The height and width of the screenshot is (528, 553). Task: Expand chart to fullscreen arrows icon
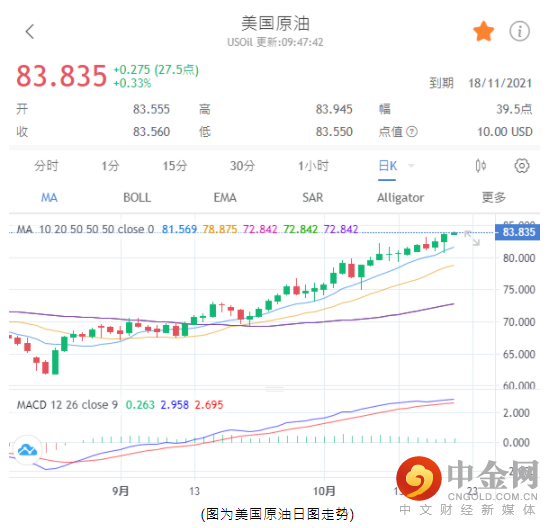[472, 238]
